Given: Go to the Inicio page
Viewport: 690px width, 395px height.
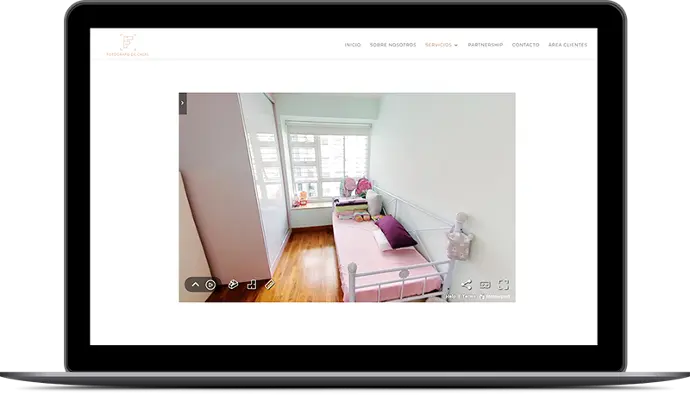Looking at the screenshot, I should pos(352,45).
